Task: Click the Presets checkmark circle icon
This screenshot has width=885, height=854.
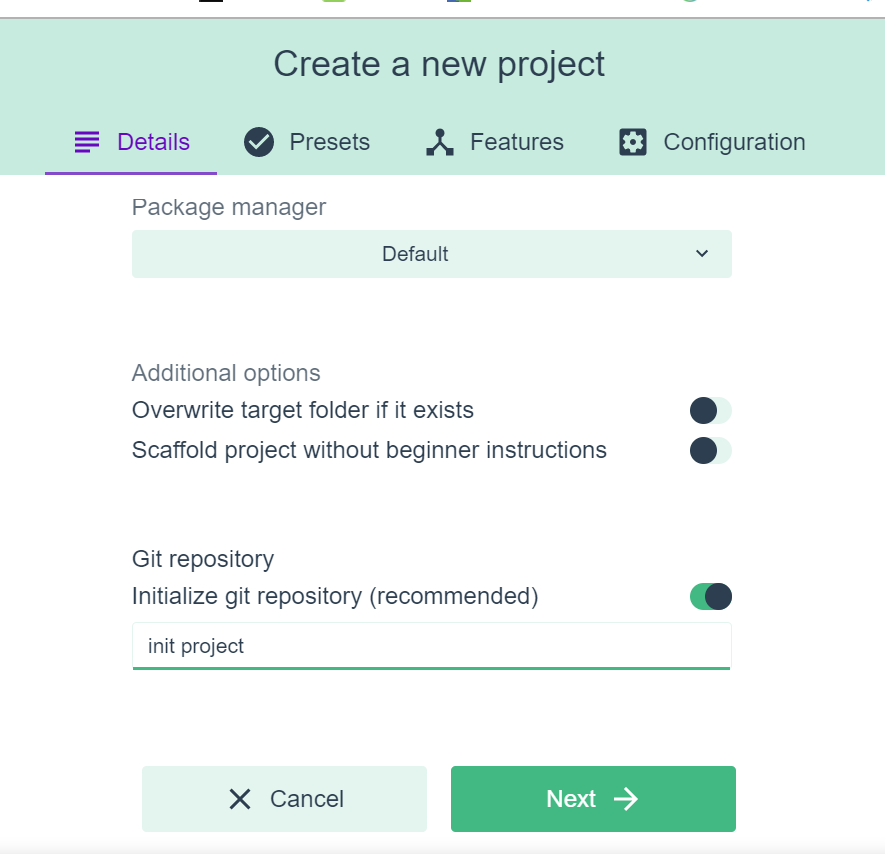Action: click(x=259, y=142)
